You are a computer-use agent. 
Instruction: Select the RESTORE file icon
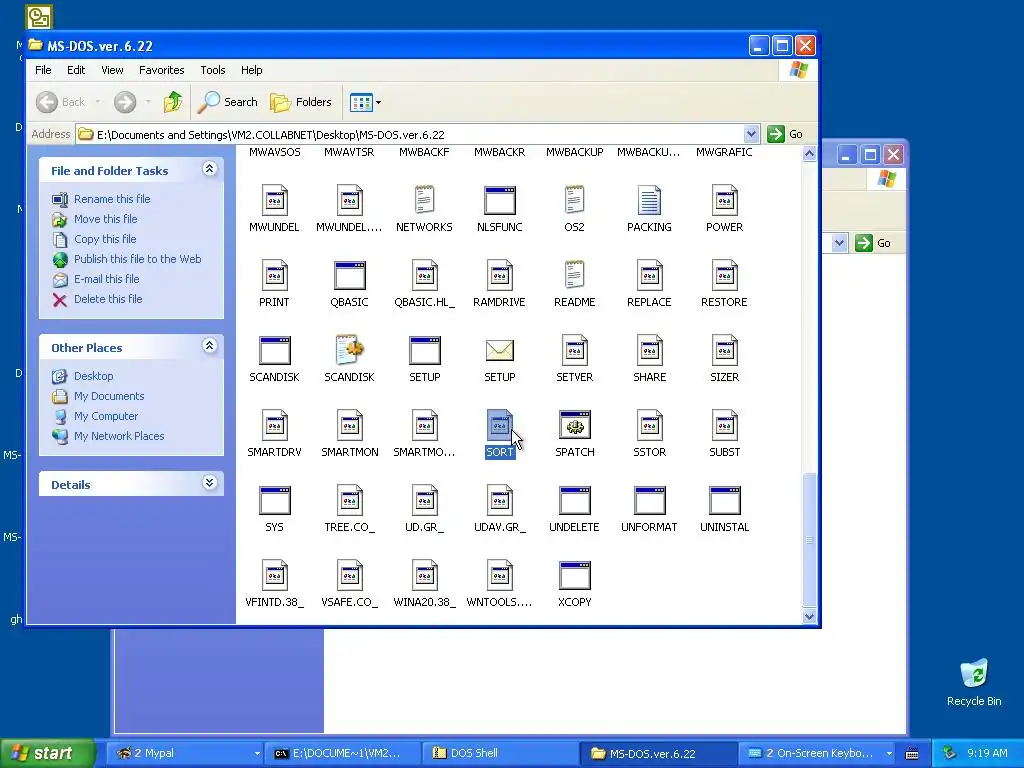coord(725,276)
